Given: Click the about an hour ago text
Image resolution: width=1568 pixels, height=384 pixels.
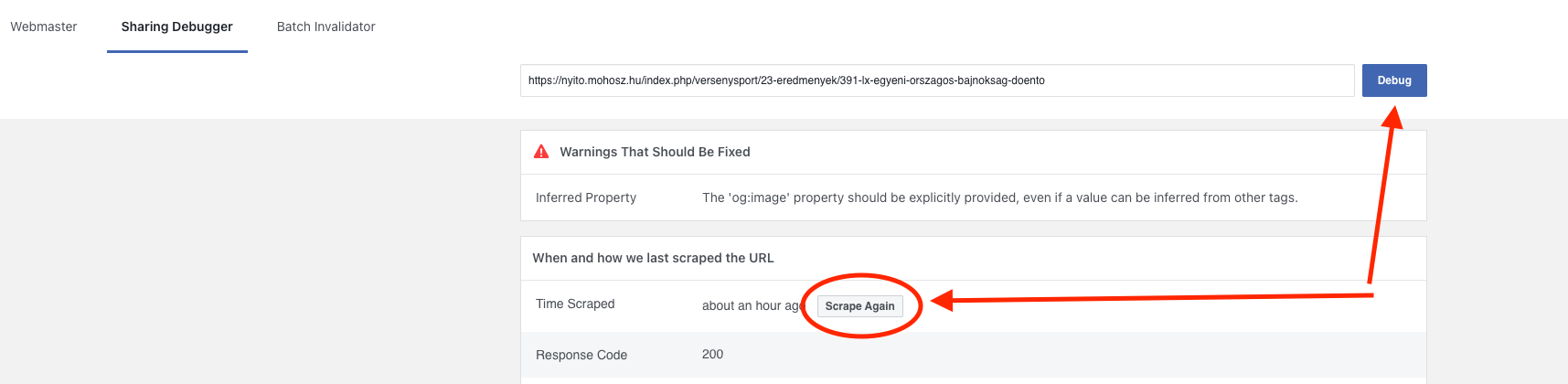Looking at the screenshot, I should coord(750,305).
